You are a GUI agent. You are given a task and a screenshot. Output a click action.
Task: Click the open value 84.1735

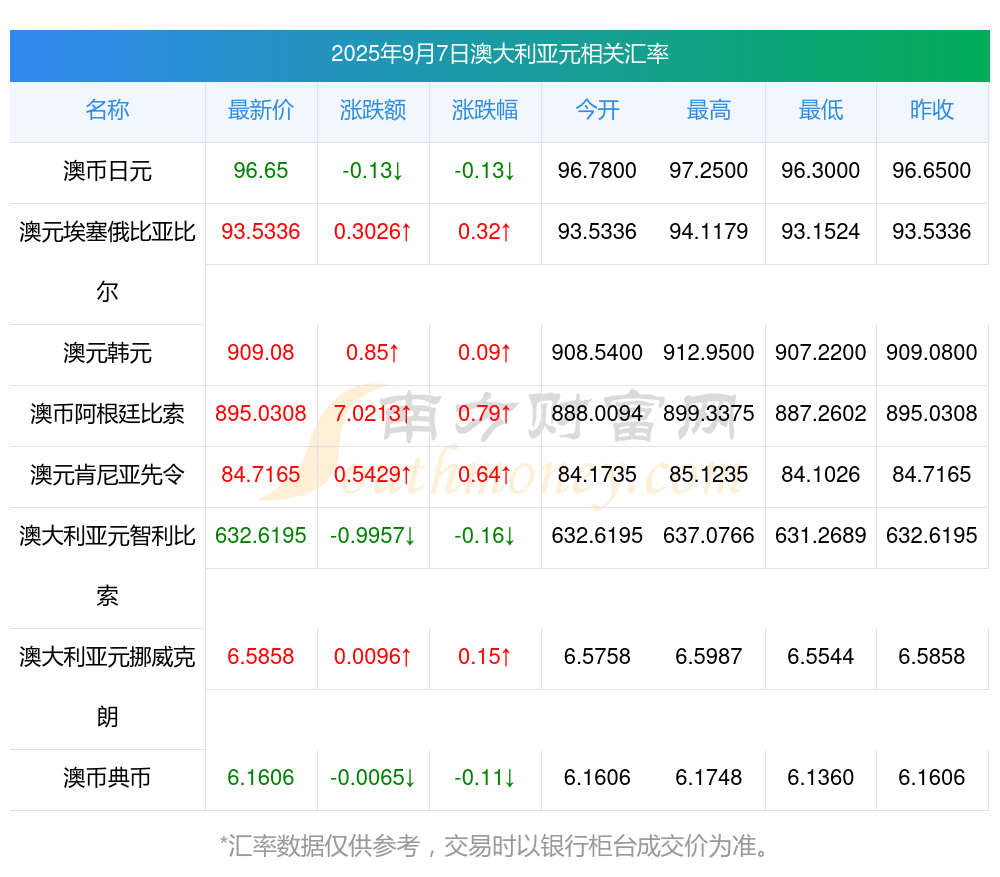pyautogui.click(x=597, y=475)
